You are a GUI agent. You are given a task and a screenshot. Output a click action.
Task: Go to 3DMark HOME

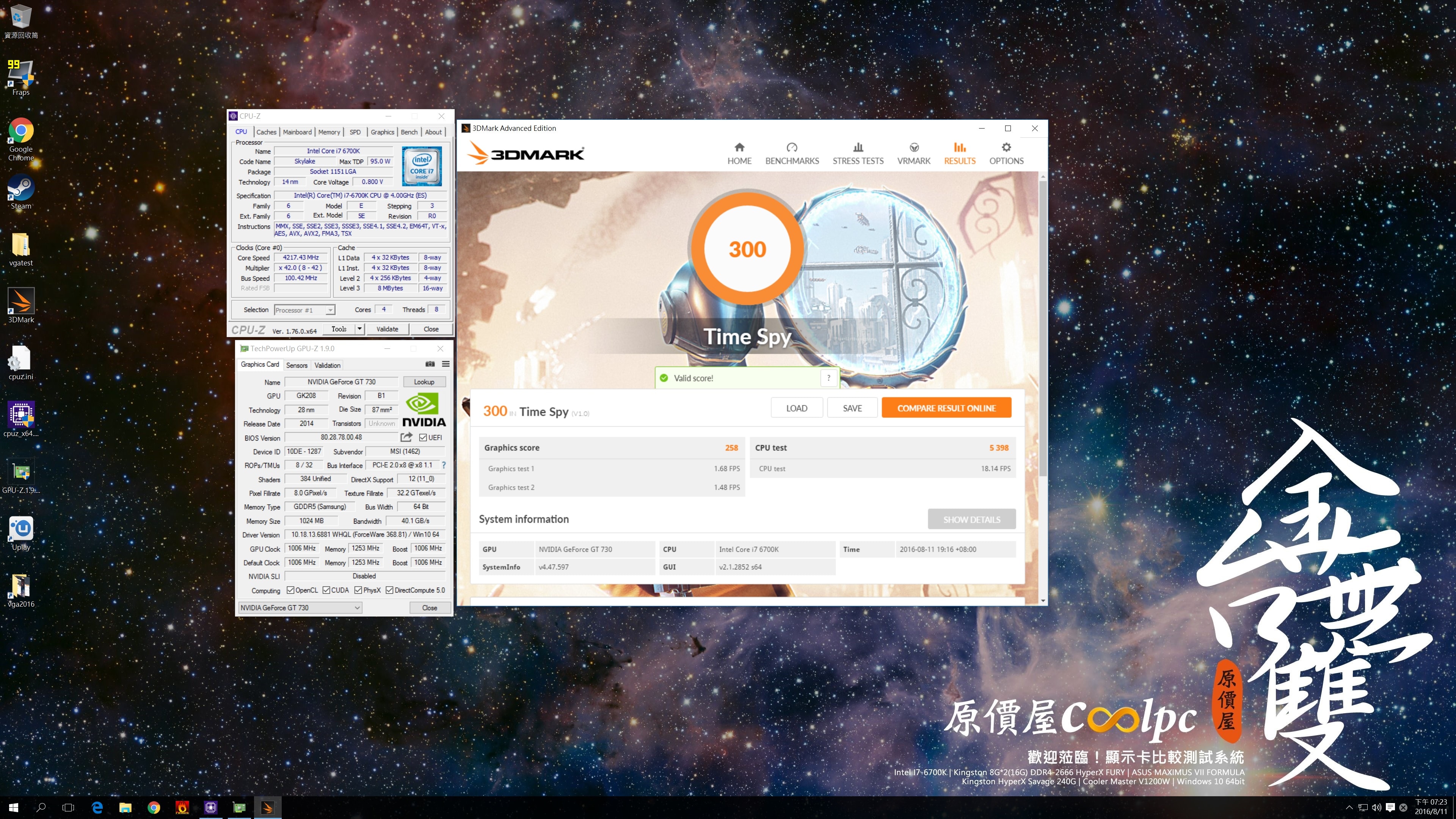(739, 154)
